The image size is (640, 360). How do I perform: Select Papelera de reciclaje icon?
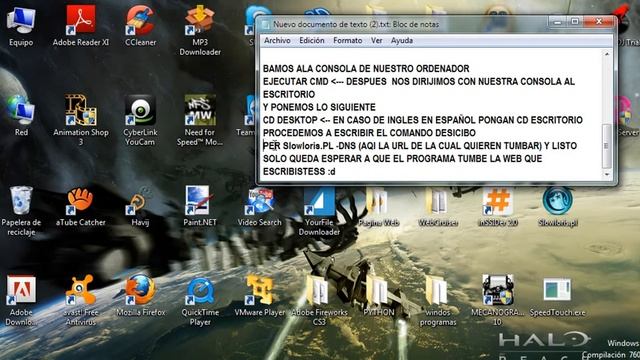[21, 210]
